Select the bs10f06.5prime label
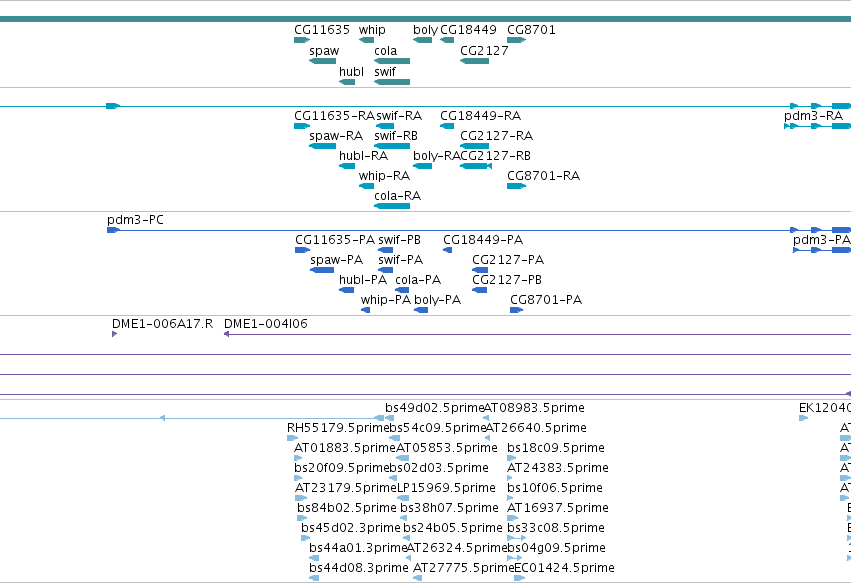Viewport: 851px width, 583px height. 555,489
